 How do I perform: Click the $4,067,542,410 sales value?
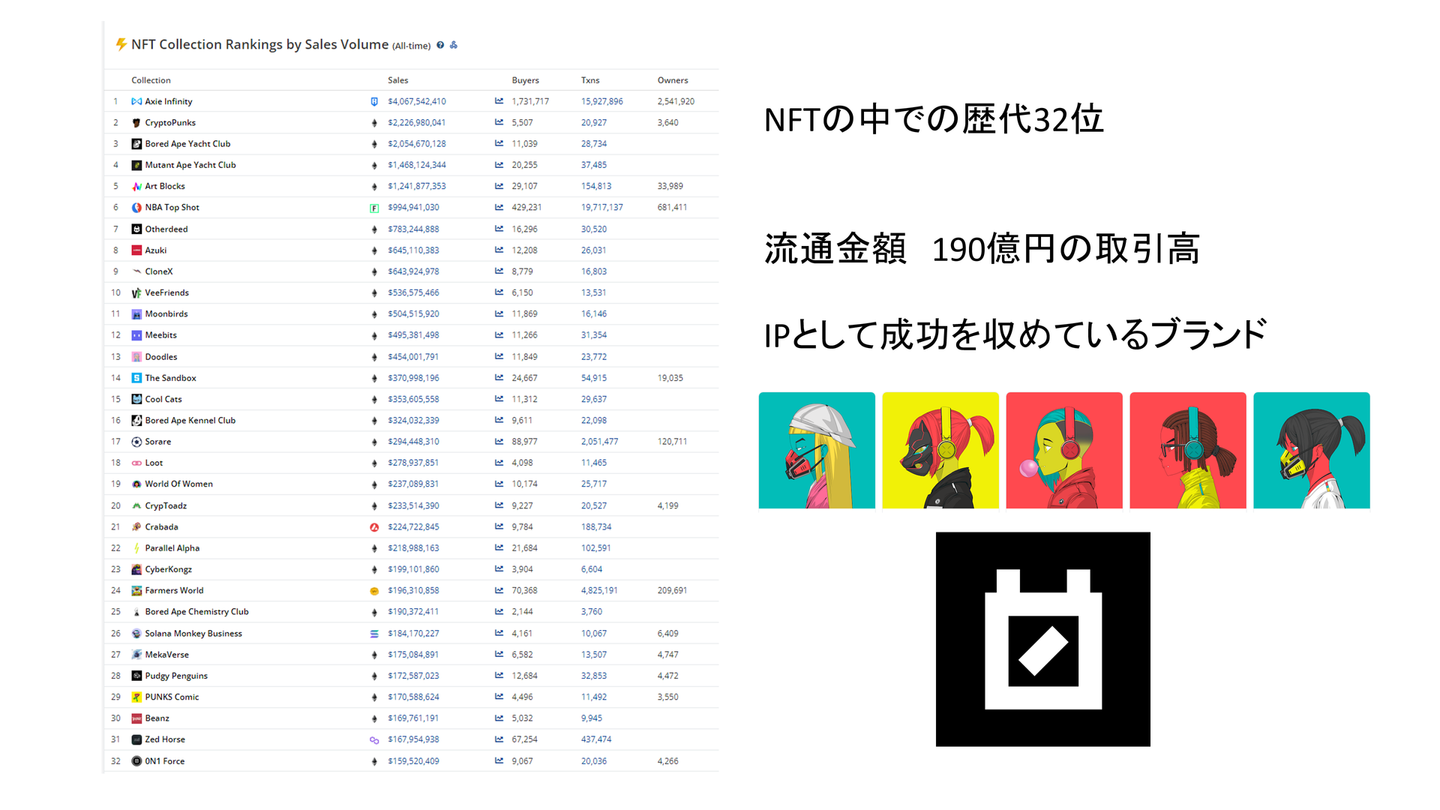417,101
